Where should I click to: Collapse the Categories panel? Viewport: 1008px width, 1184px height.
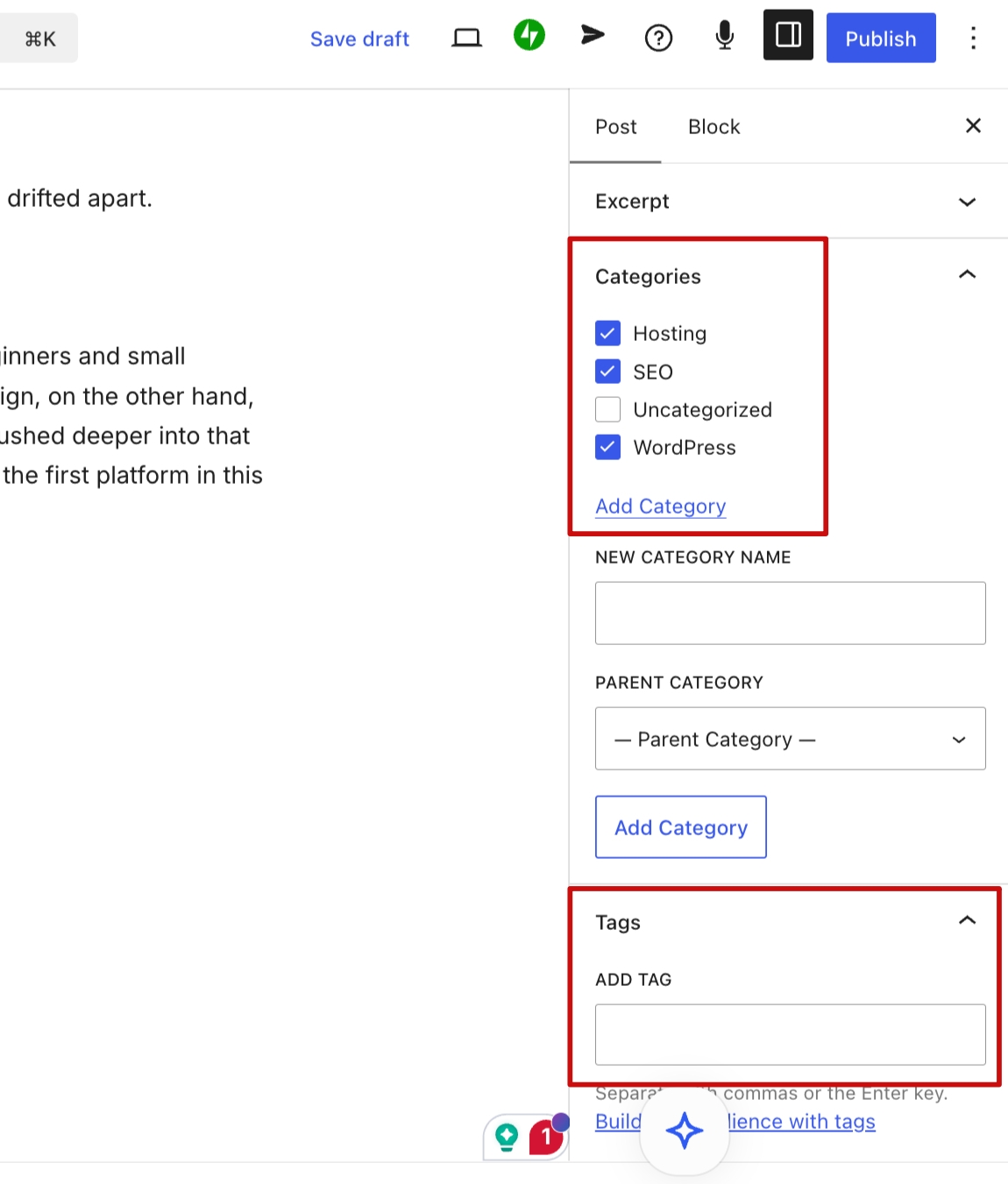[x=967, y=275]
